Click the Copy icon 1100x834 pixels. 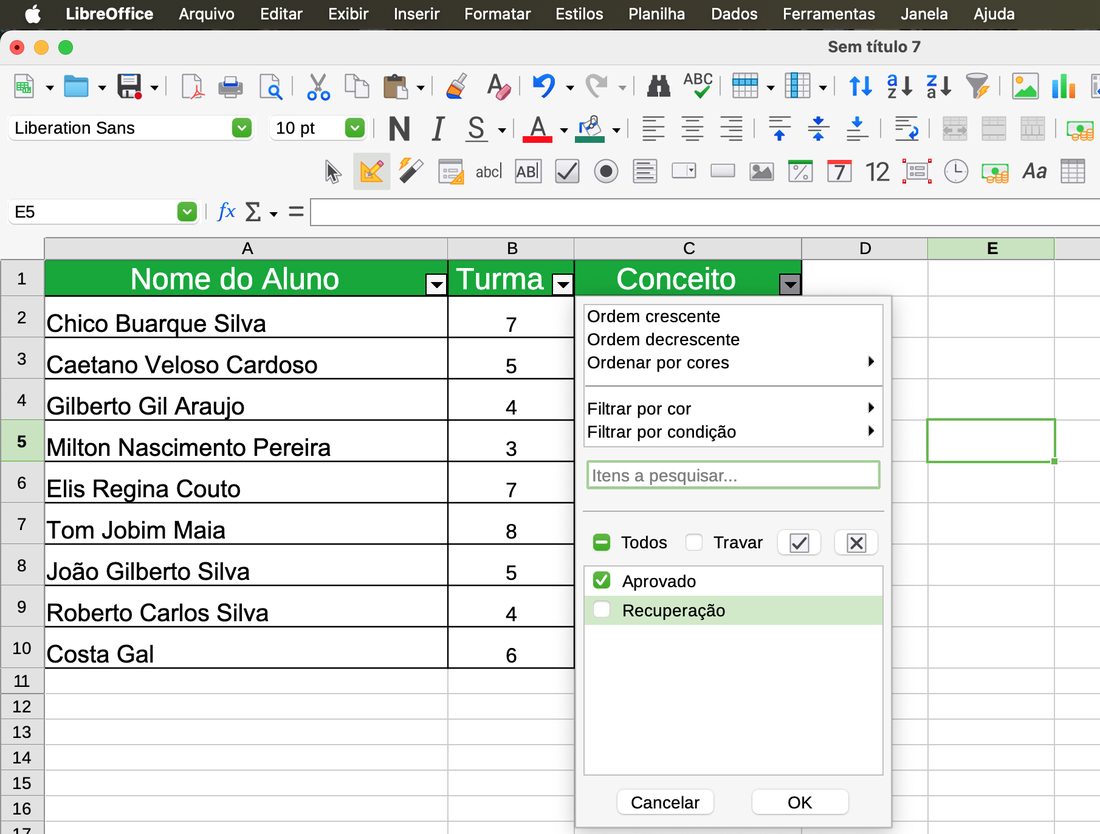pos(357,86)
